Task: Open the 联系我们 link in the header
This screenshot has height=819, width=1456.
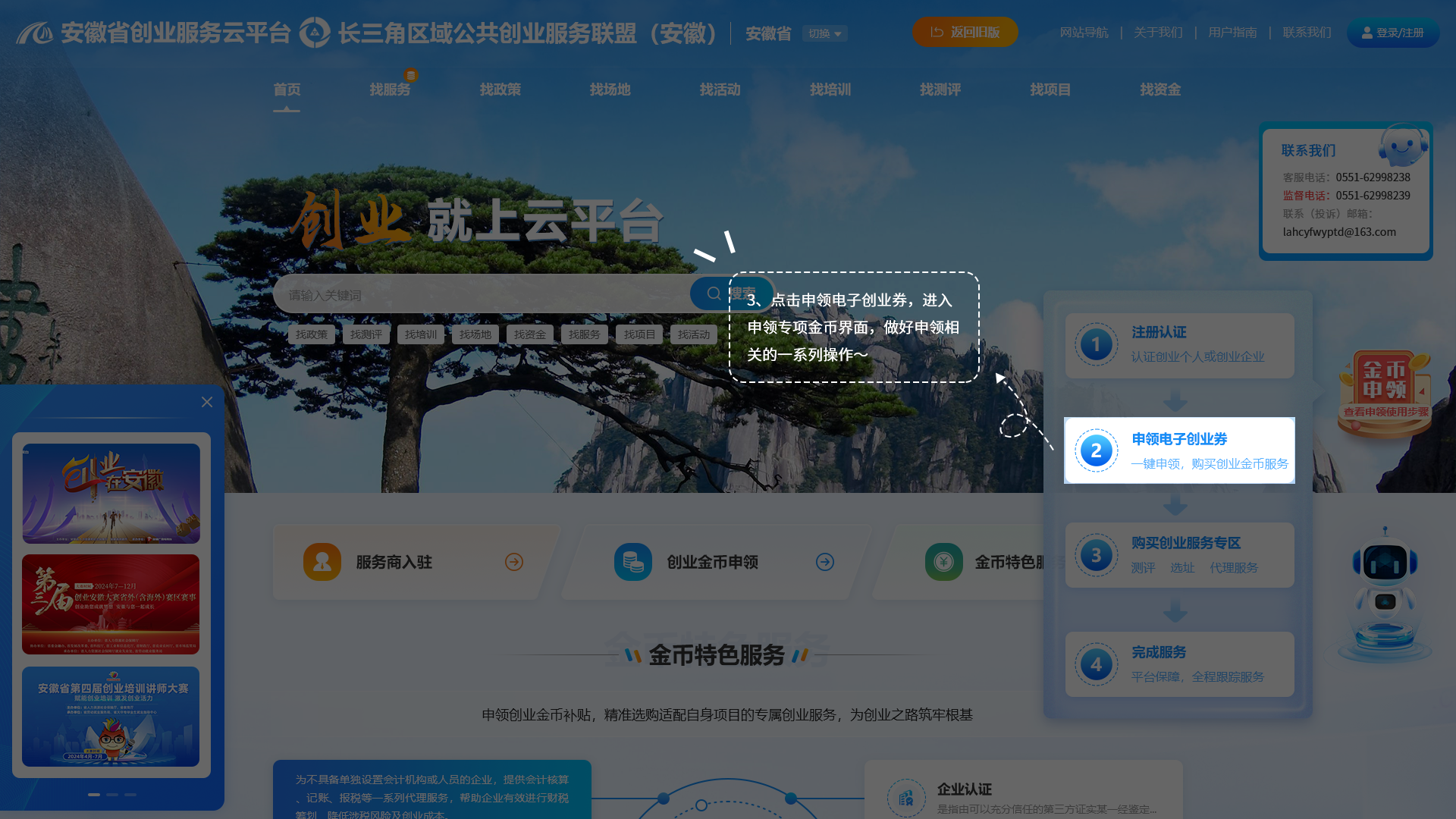Action: [x=1307, y=33]
